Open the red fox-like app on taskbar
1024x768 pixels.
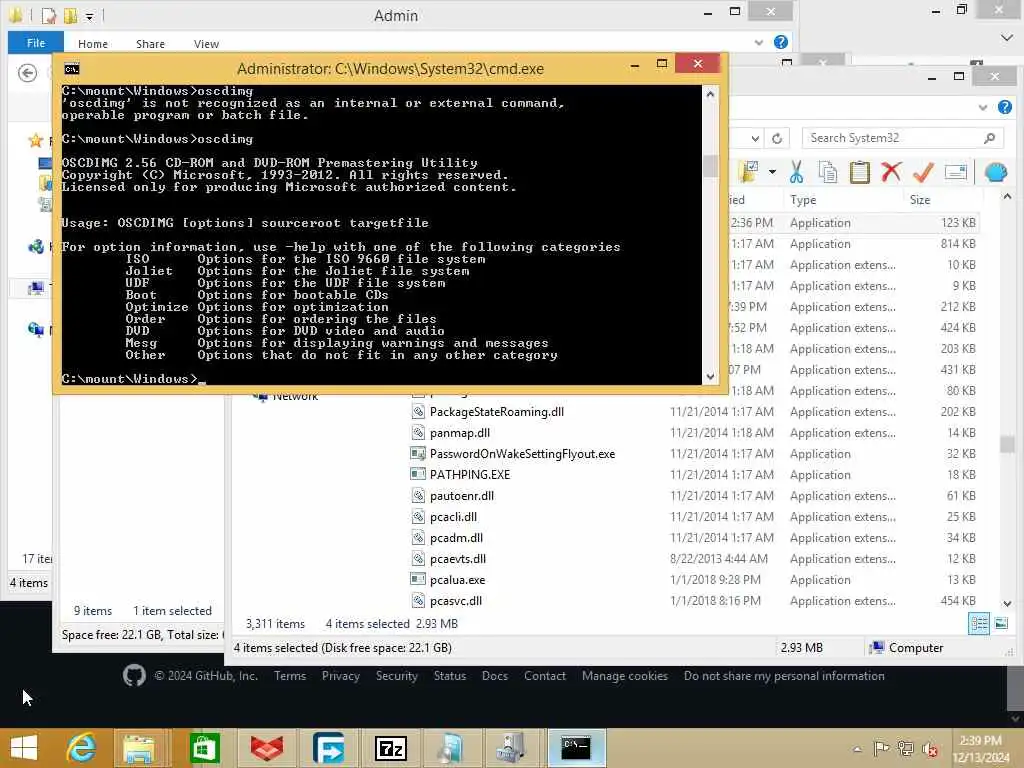(x=266, y=748)
